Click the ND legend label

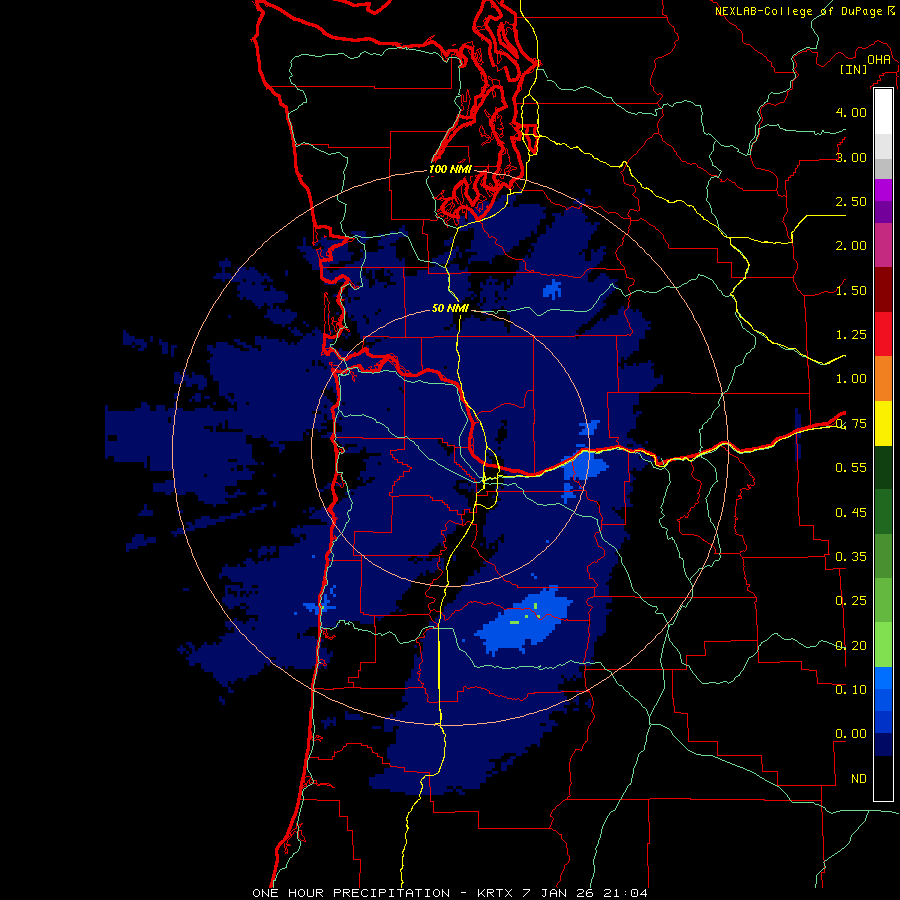859,779
